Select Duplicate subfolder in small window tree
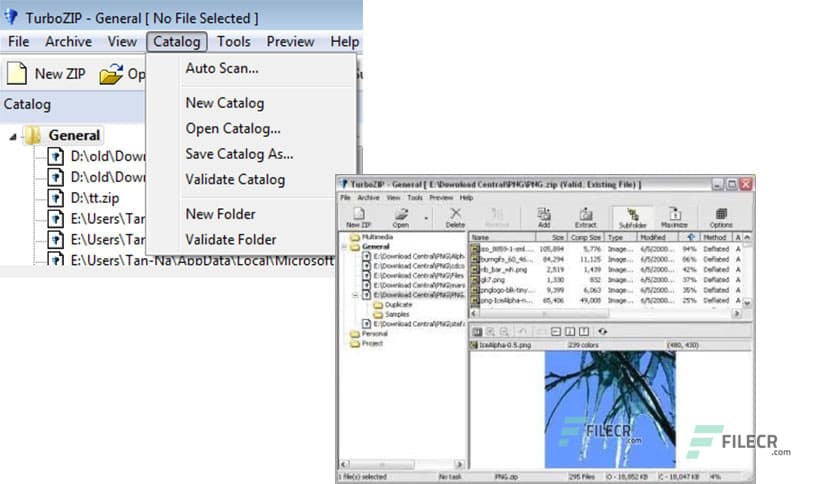Screen dimensions: 836x484 393,305
